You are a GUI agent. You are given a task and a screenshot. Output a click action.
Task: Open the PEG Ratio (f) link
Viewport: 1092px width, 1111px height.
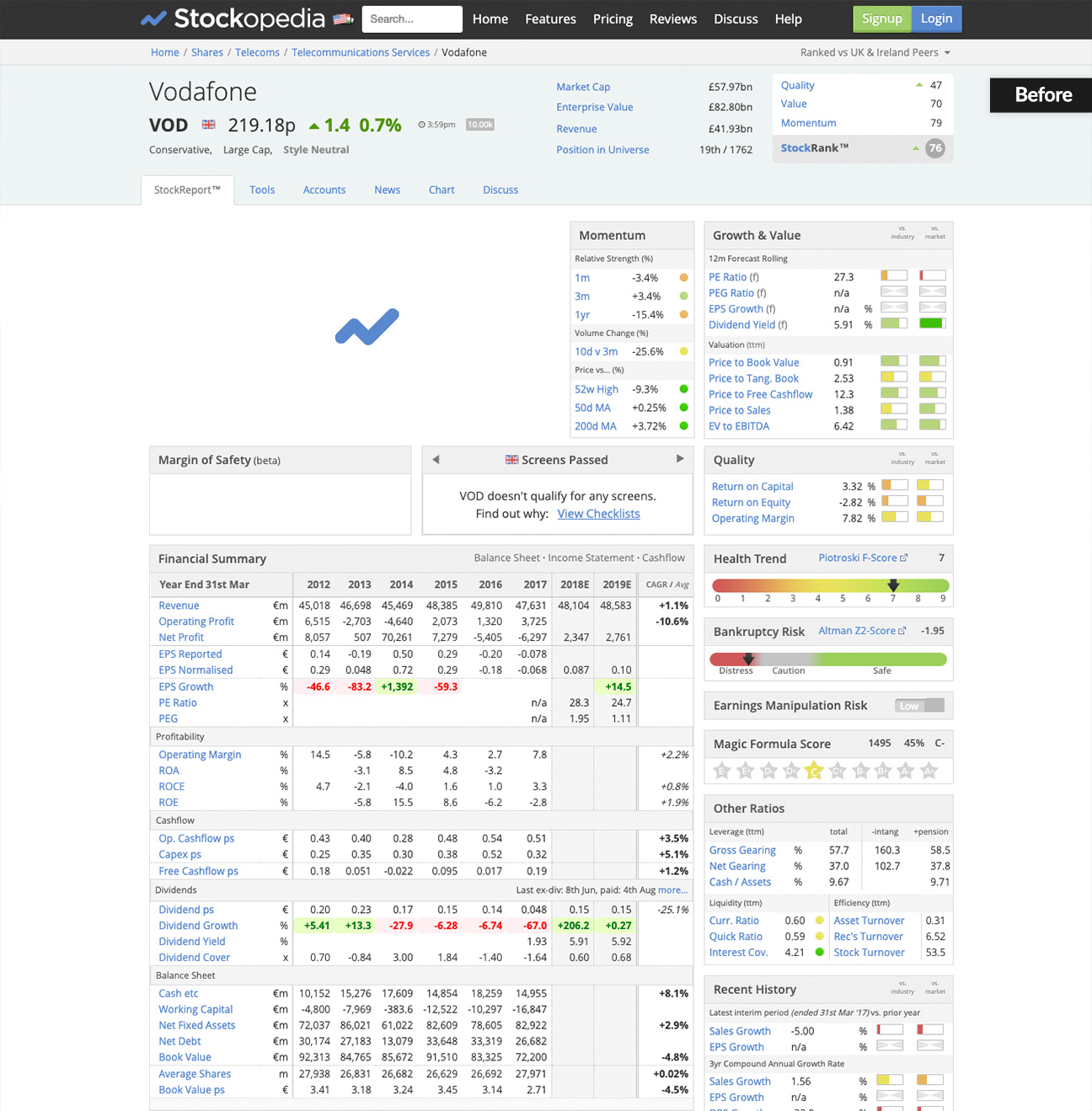[737, 293]
